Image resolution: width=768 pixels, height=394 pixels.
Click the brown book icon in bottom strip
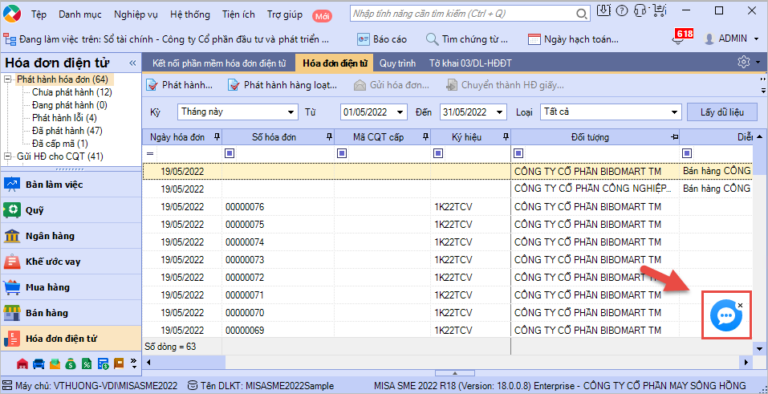[119, 363]
